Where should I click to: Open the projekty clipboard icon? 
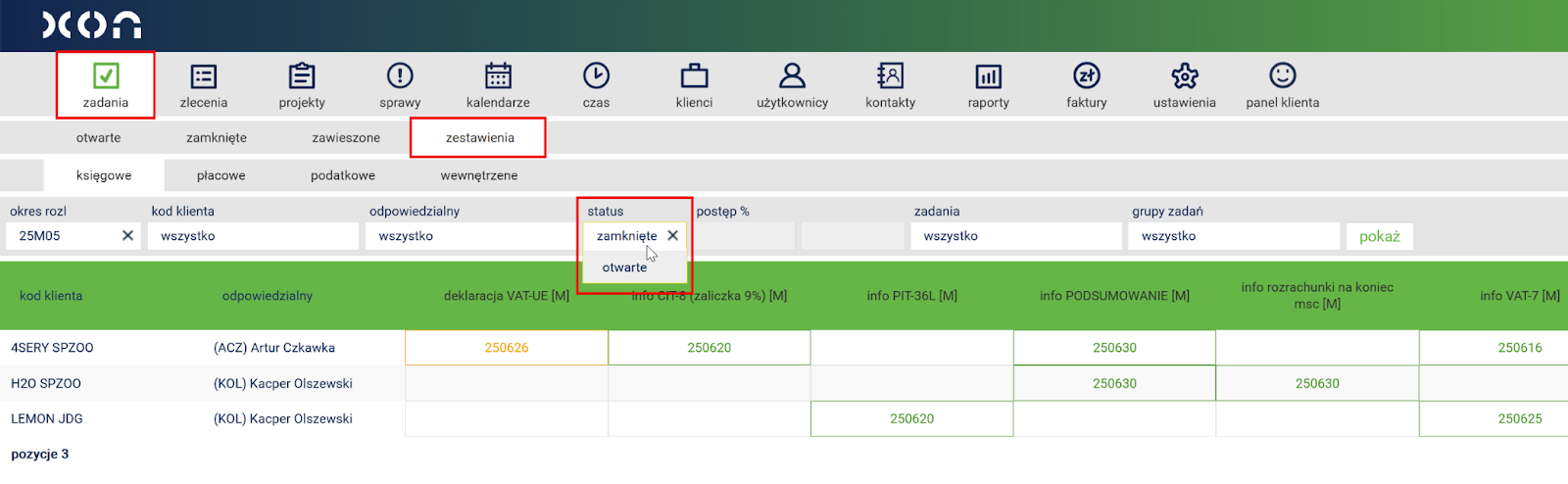click(302, 76)
